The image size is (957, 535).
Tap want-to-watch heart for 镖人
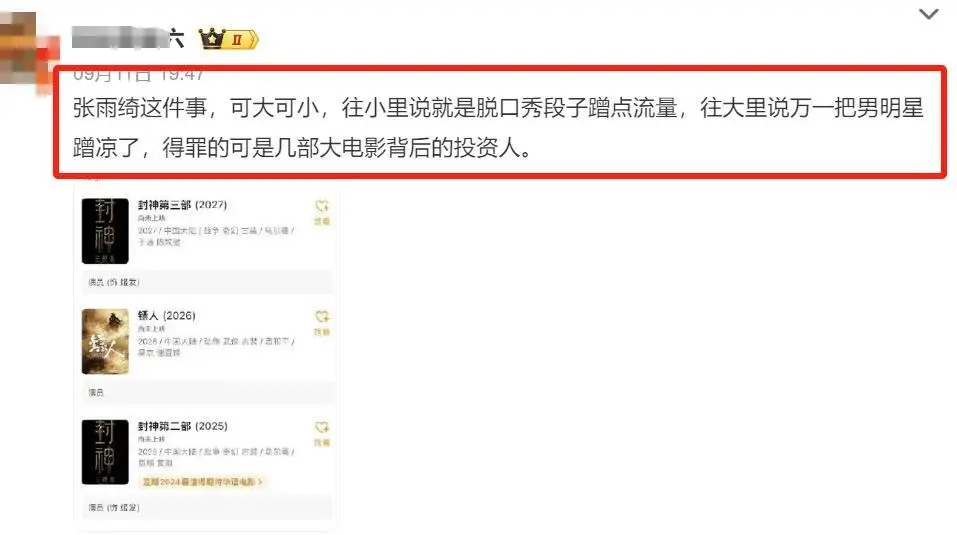[x=322, y=323]
